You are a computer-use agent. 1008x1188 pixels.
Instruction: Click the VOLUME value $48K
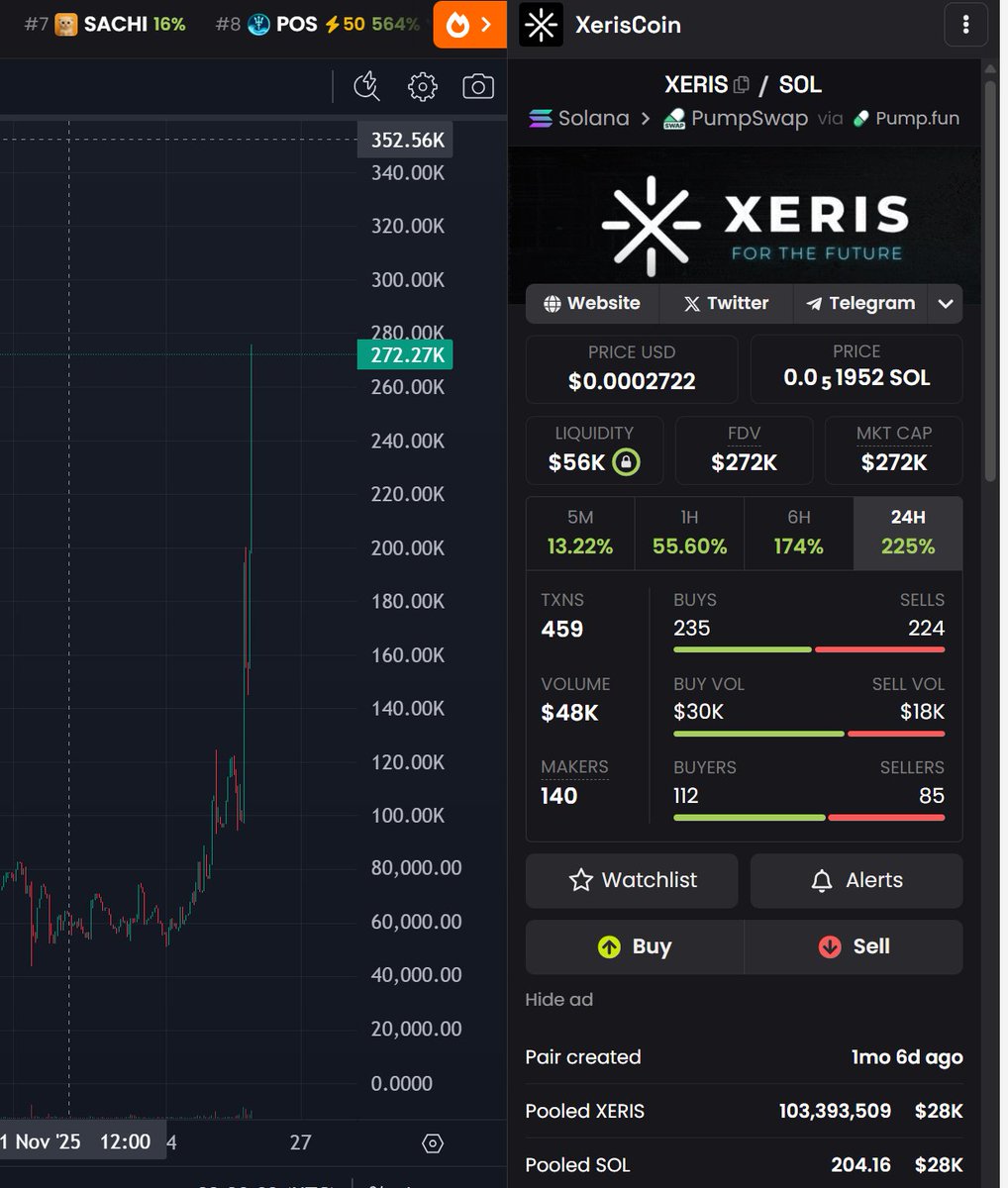(570, 713)
